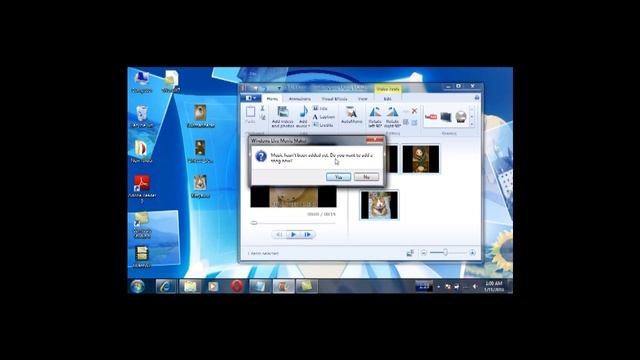This screenshot has height=360, width=640.
Task: Switch to the Visual Effects tab
Action: [334, 99]
